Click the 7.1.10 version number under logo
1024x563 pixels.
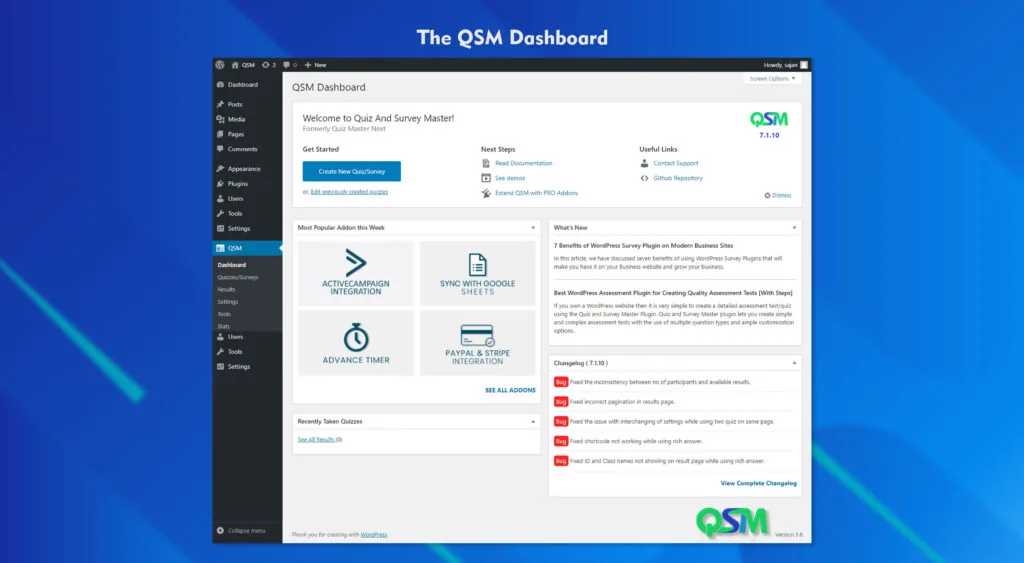(x=769, y=135)
